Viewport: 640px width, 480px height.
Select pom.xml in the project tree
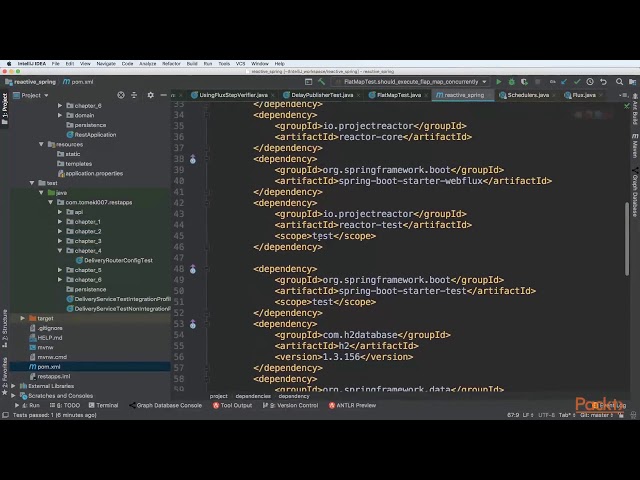click(49, 367)
